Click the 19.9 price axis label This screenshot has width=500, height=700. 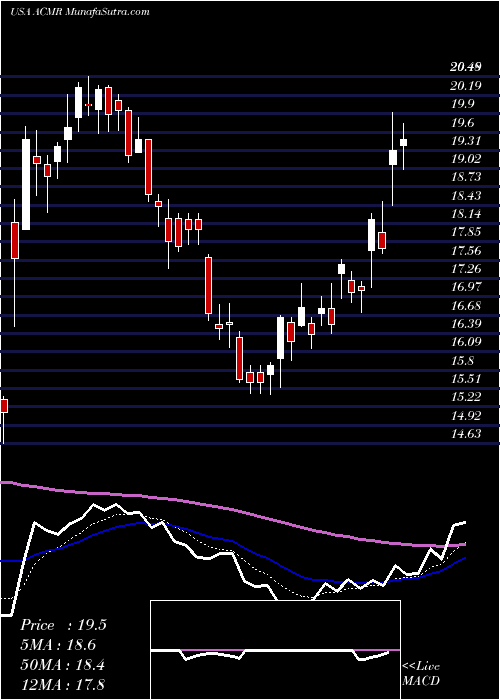[x=462, y=104]
